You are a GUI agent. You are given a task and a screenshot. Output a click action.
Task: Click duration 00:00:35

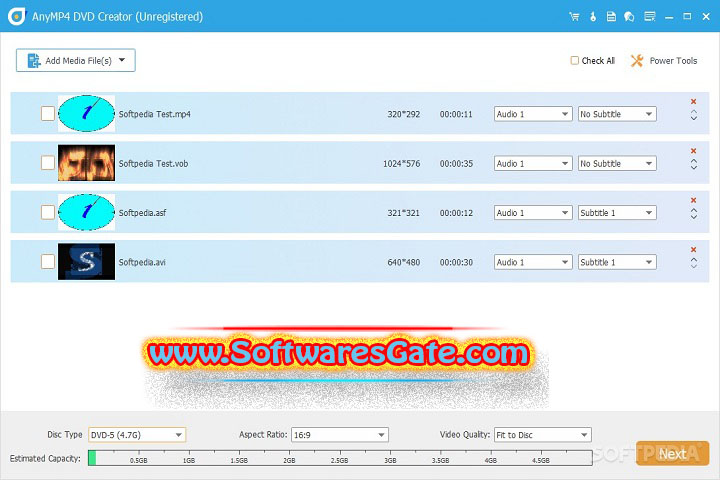(x=456, y=164)
